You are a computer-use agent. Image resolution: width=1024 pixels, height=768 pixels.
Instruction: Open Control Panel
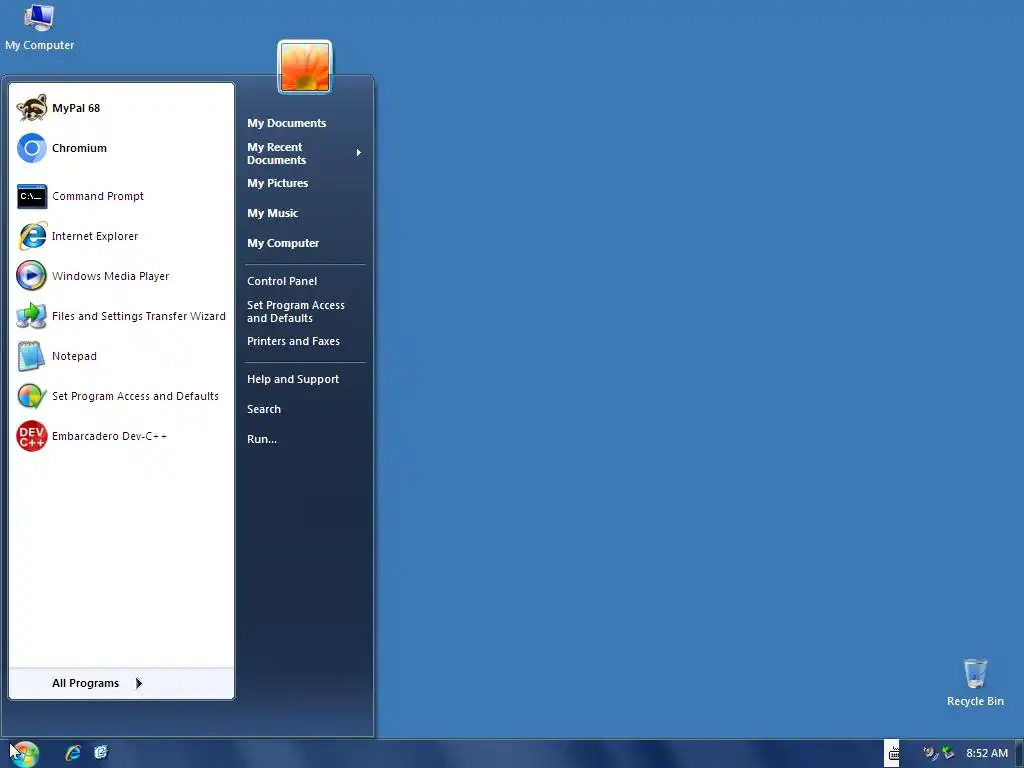click(304, 281)
